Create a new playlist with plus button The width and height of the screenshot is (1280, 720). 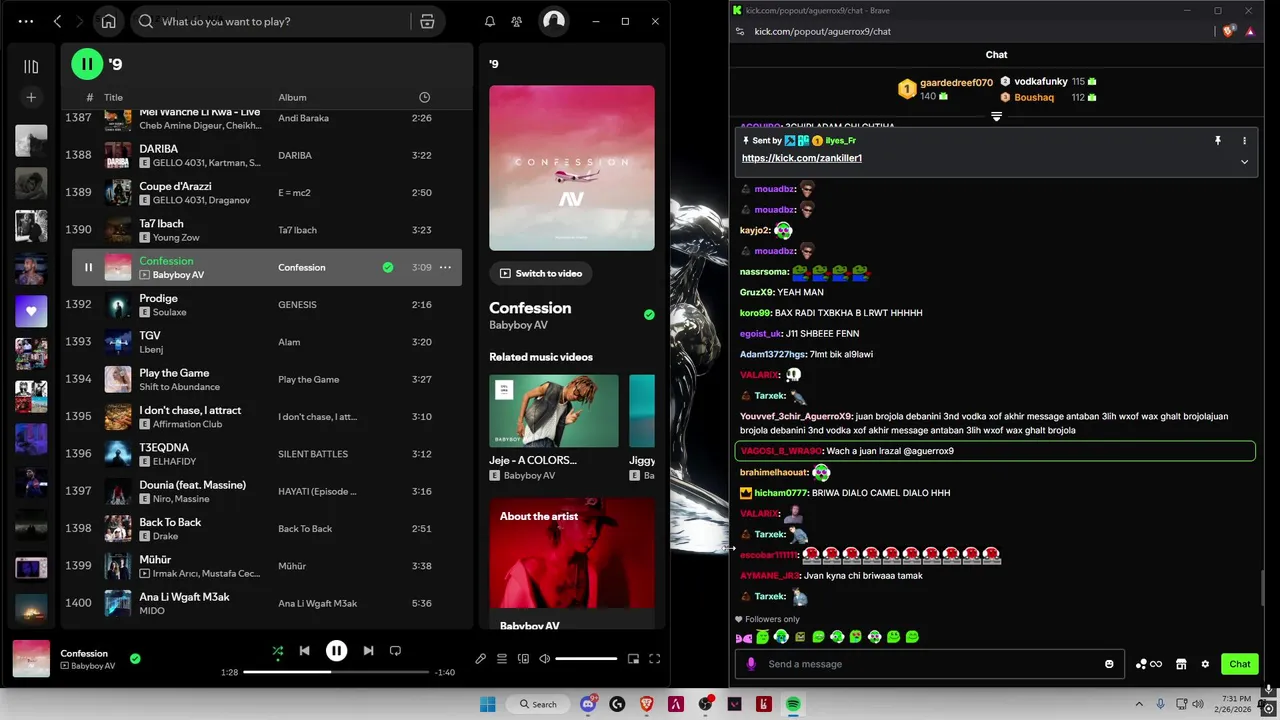(x=31, y=97)
